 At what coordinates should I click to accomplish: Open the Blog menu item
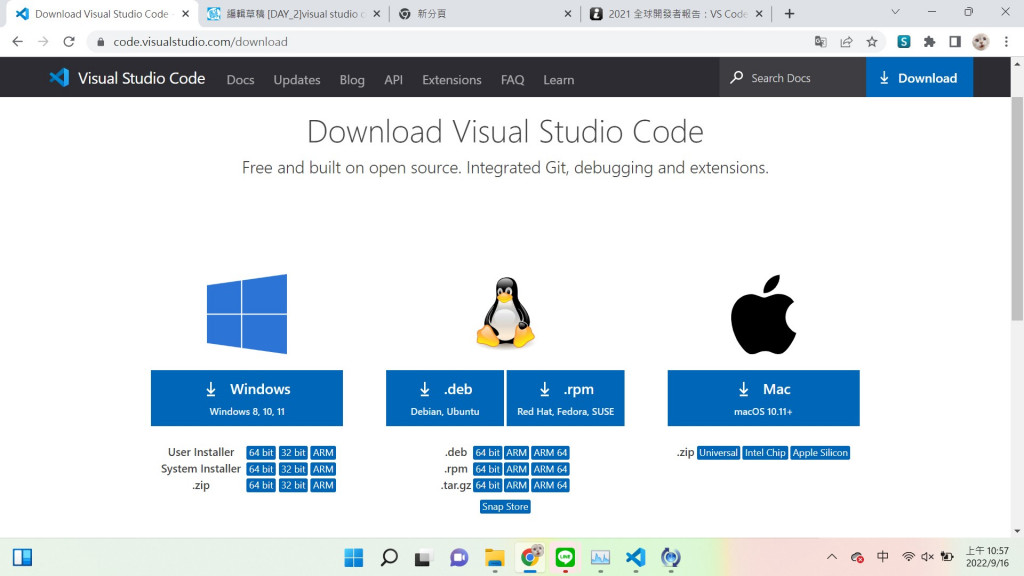(352, 80)
